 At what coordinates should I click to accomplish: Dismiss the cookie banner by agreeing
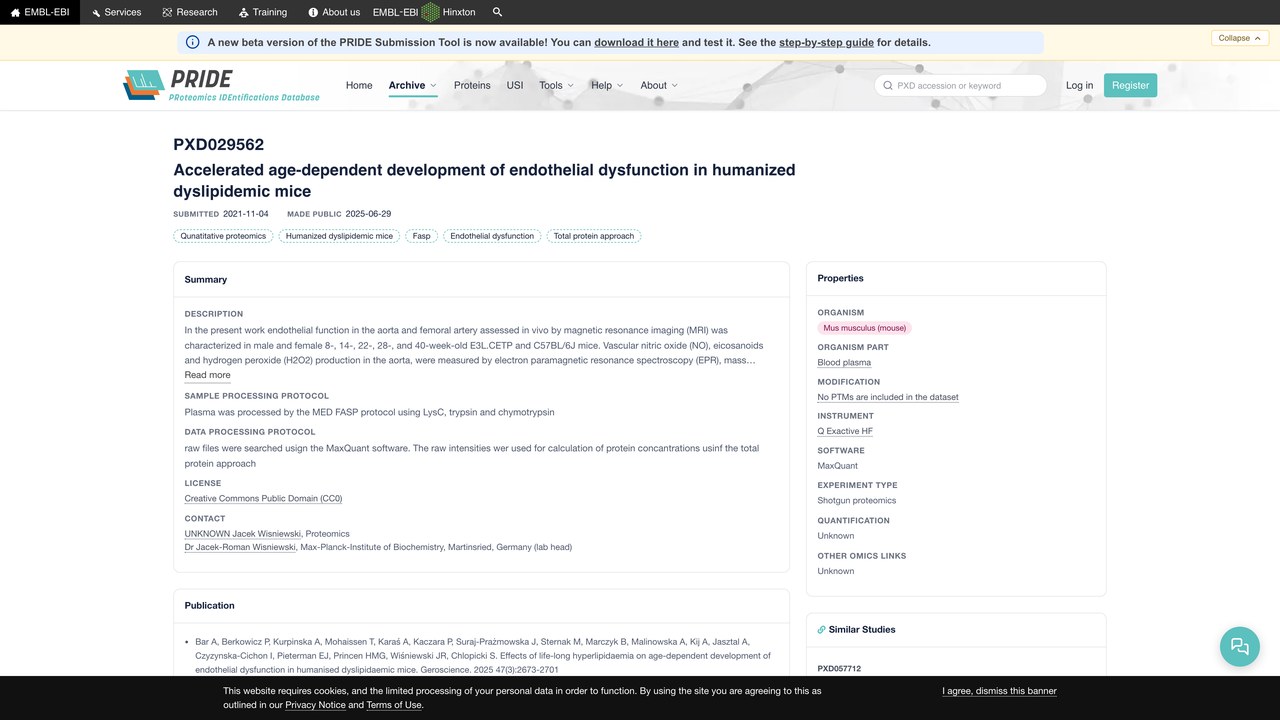pos(999,691)
